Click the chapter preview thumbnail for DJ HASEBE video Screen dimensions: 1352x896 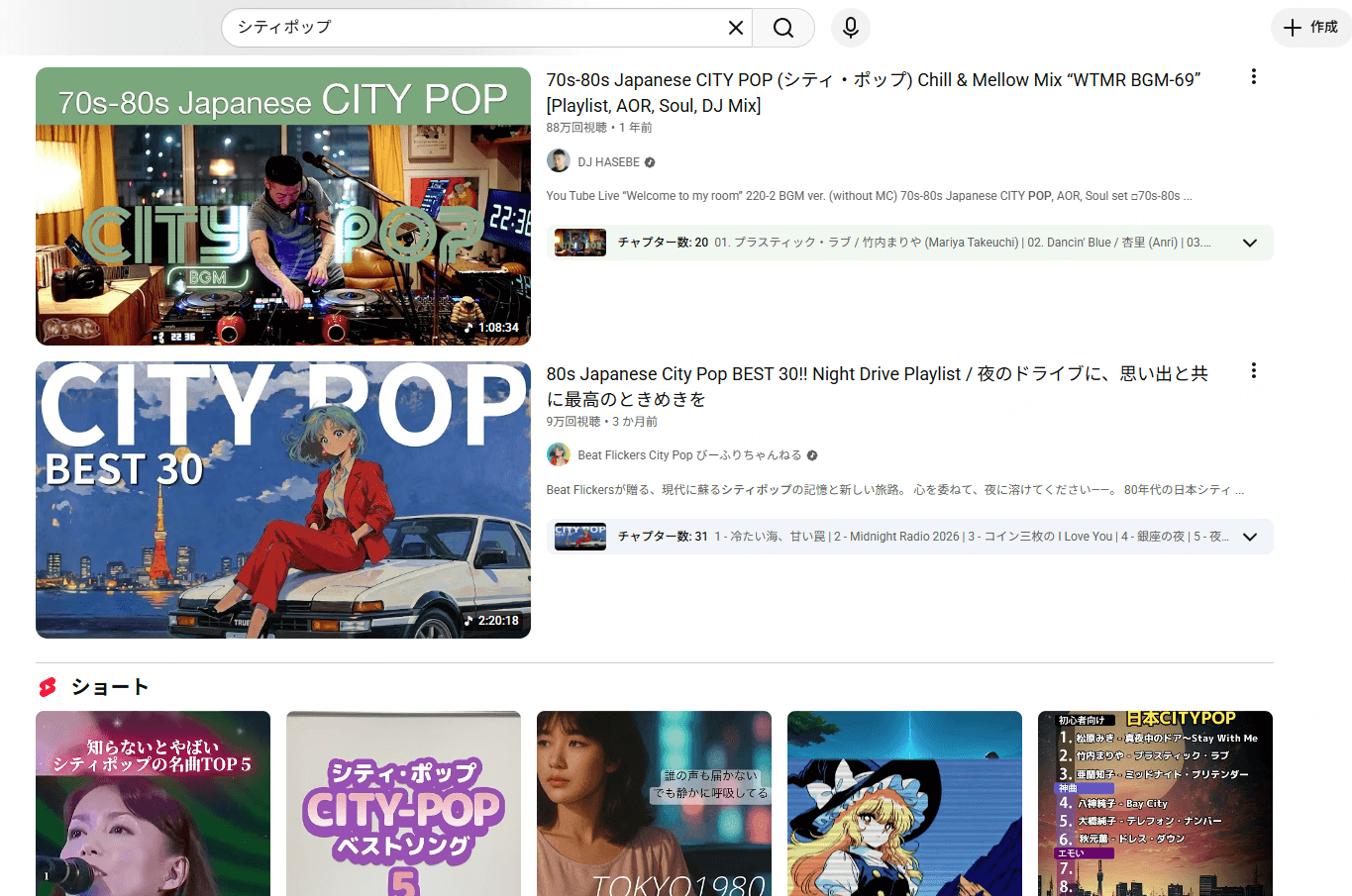580,243
